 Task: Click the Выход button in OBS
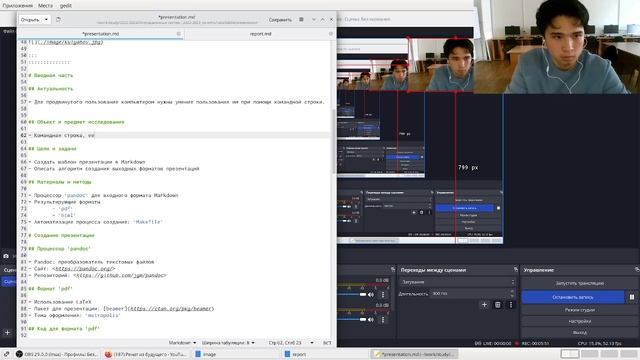click(x=579, y=332)
